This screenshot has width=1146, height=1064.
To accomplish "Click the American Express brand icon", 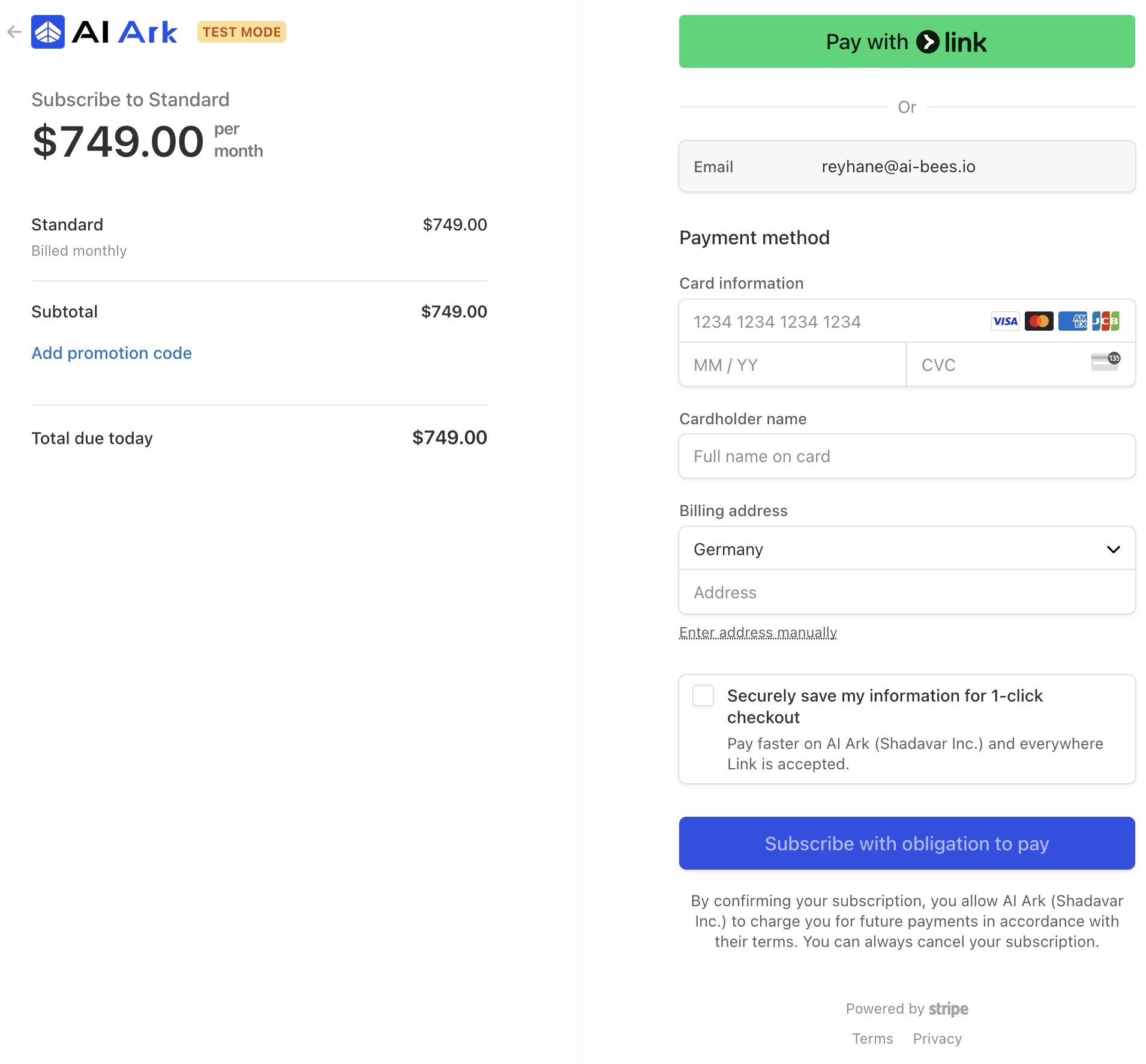I will [x=1072, y=321].
